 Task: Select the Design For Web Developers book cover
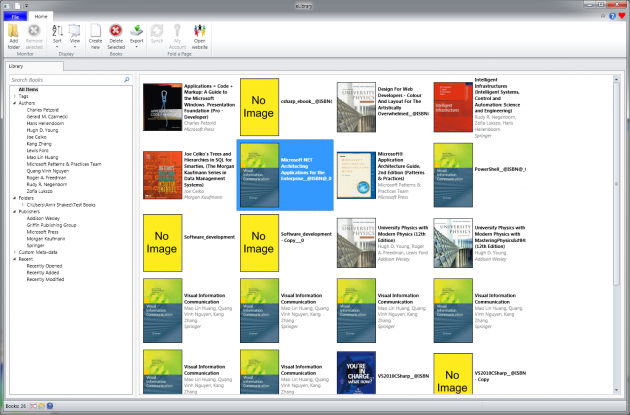tap(356, 107)
